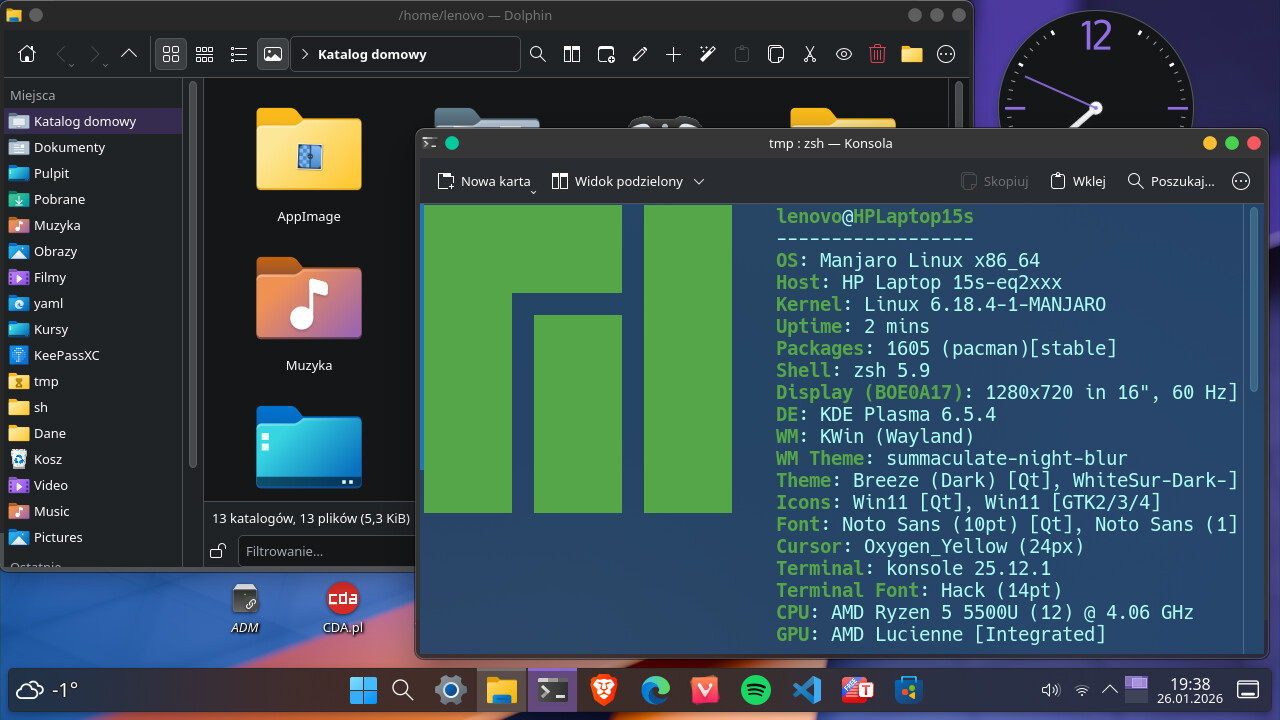Expand the system tray hidden icons arrow
Viewport: 1280px width, 720px height.
tap(1109, 689)
